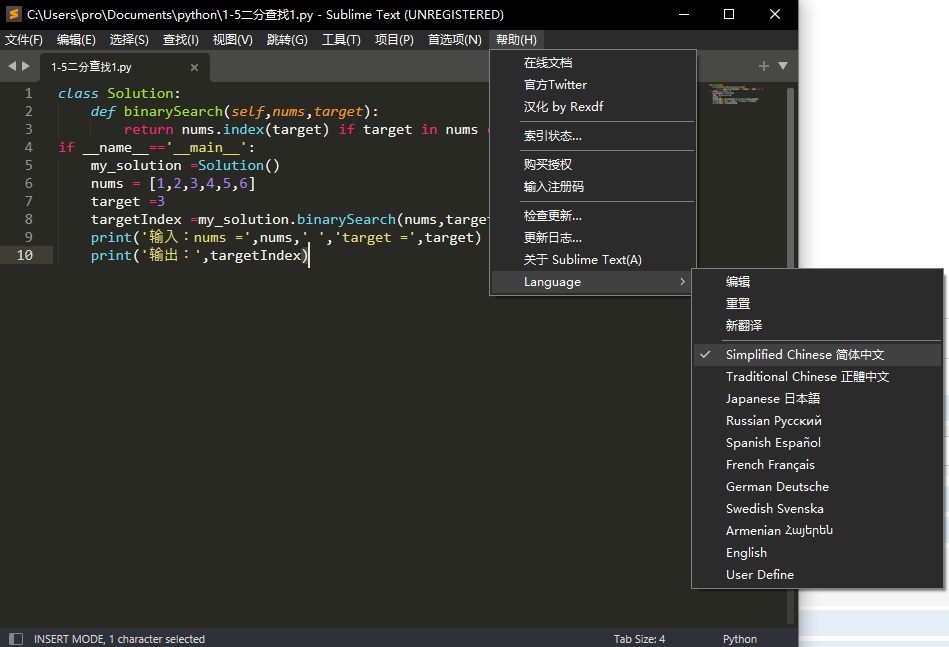The width and height of the screenshot is (949, 647).
Task: Go to previous tab with left arrow
Action: click(11, 66)
